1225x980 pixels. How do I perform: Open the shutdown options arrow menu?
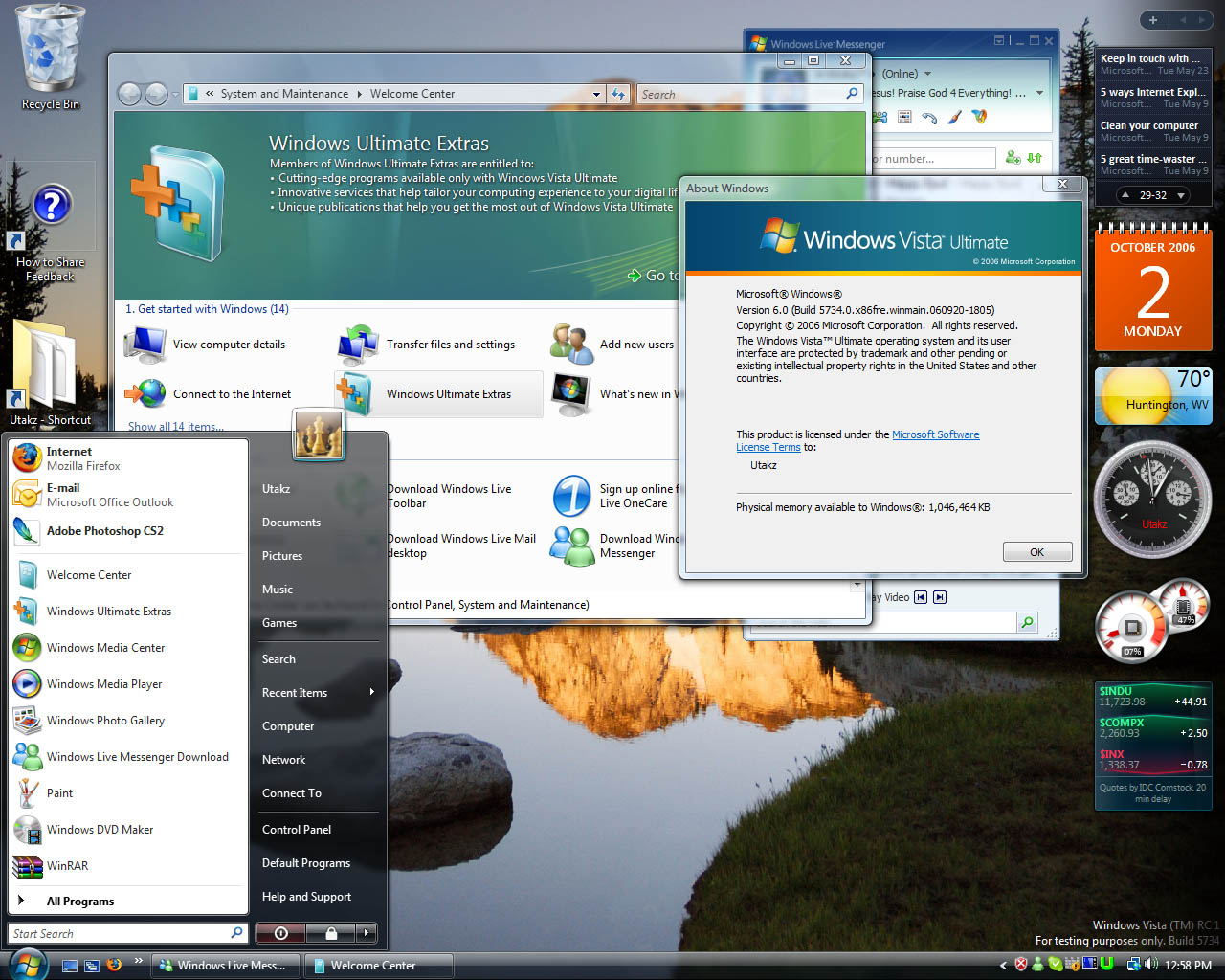(x=366, y=933)
